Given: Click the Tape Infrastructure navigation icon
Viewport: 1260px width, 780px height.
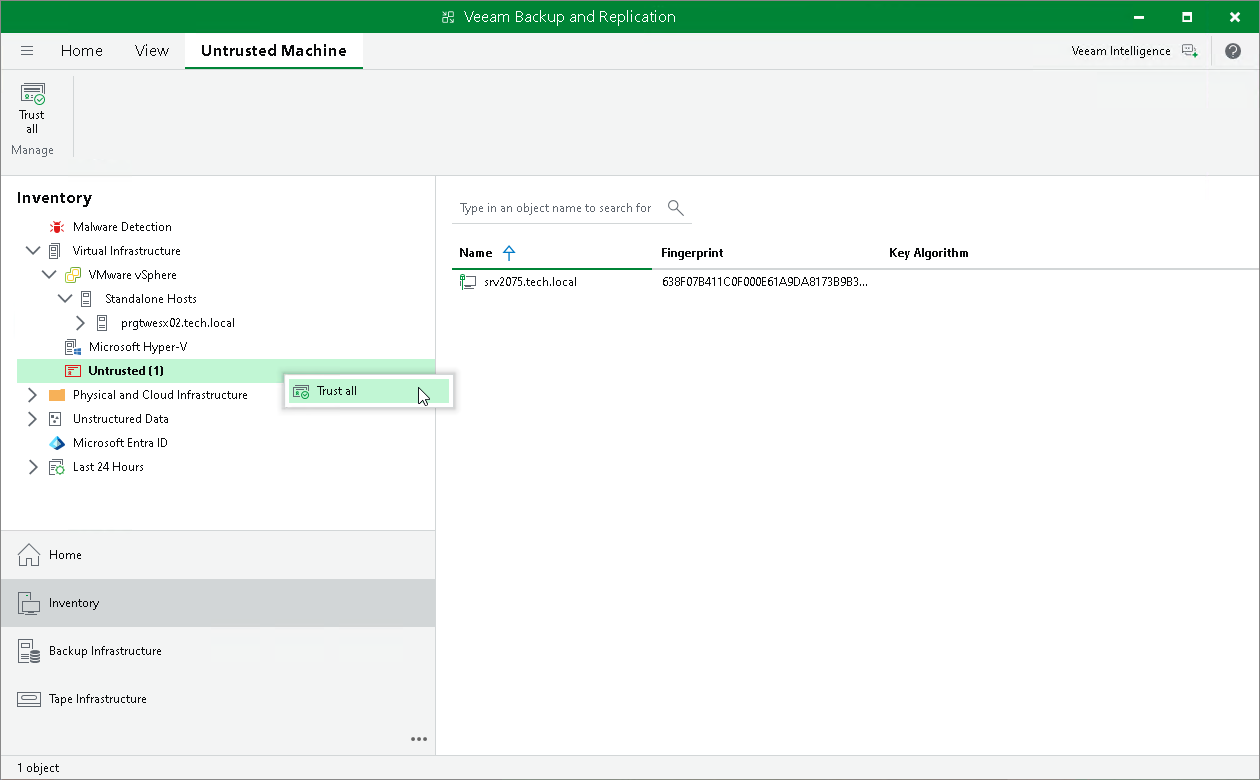Looking at the screenshot, I should point(29,699).
